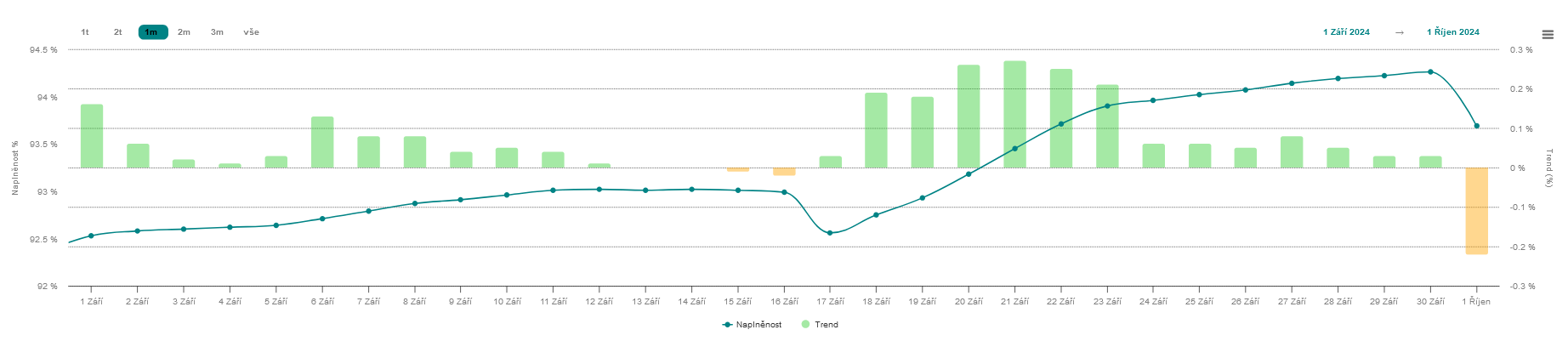Select the 1t range button
The image size is (1568, 341).
tap(85, 32)
